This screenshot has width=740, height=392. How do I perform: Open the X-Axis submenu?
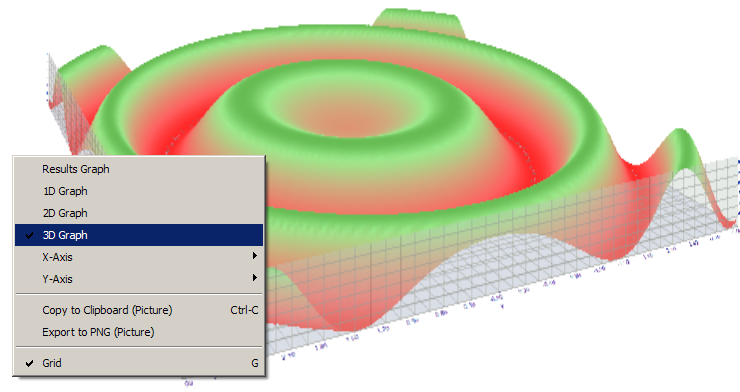pos(139,257)
